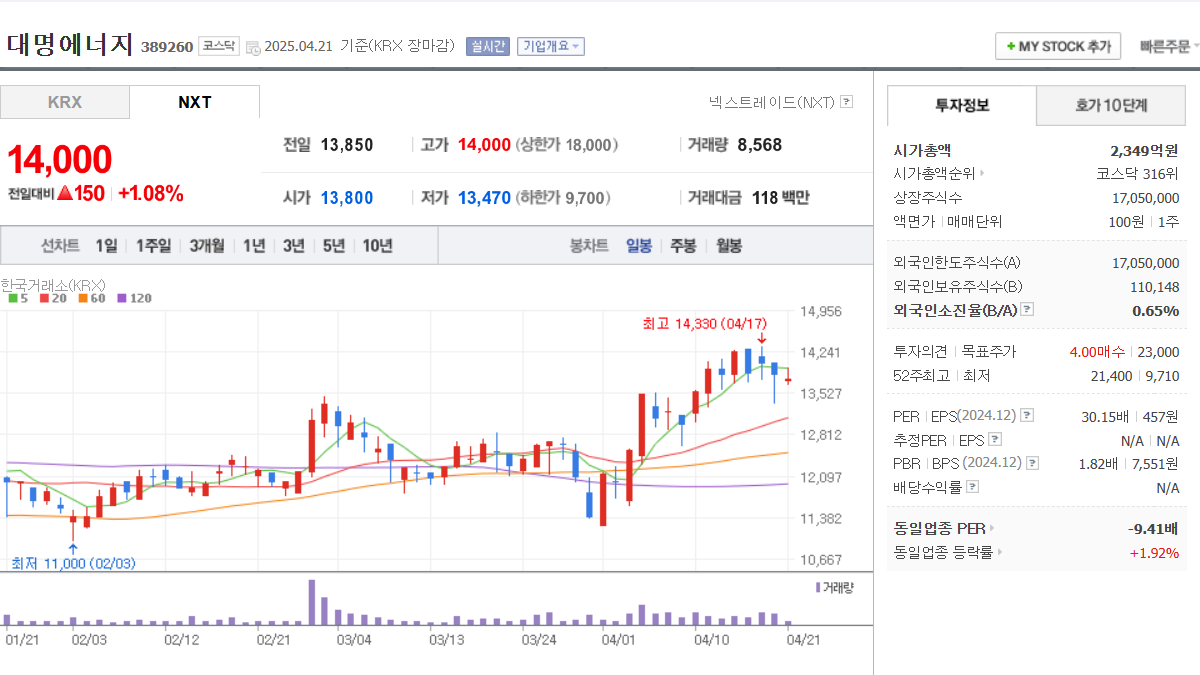Click the help icon beside 추정PER EPS
This screenshot has height=675, width=1200.
(994, 439)
